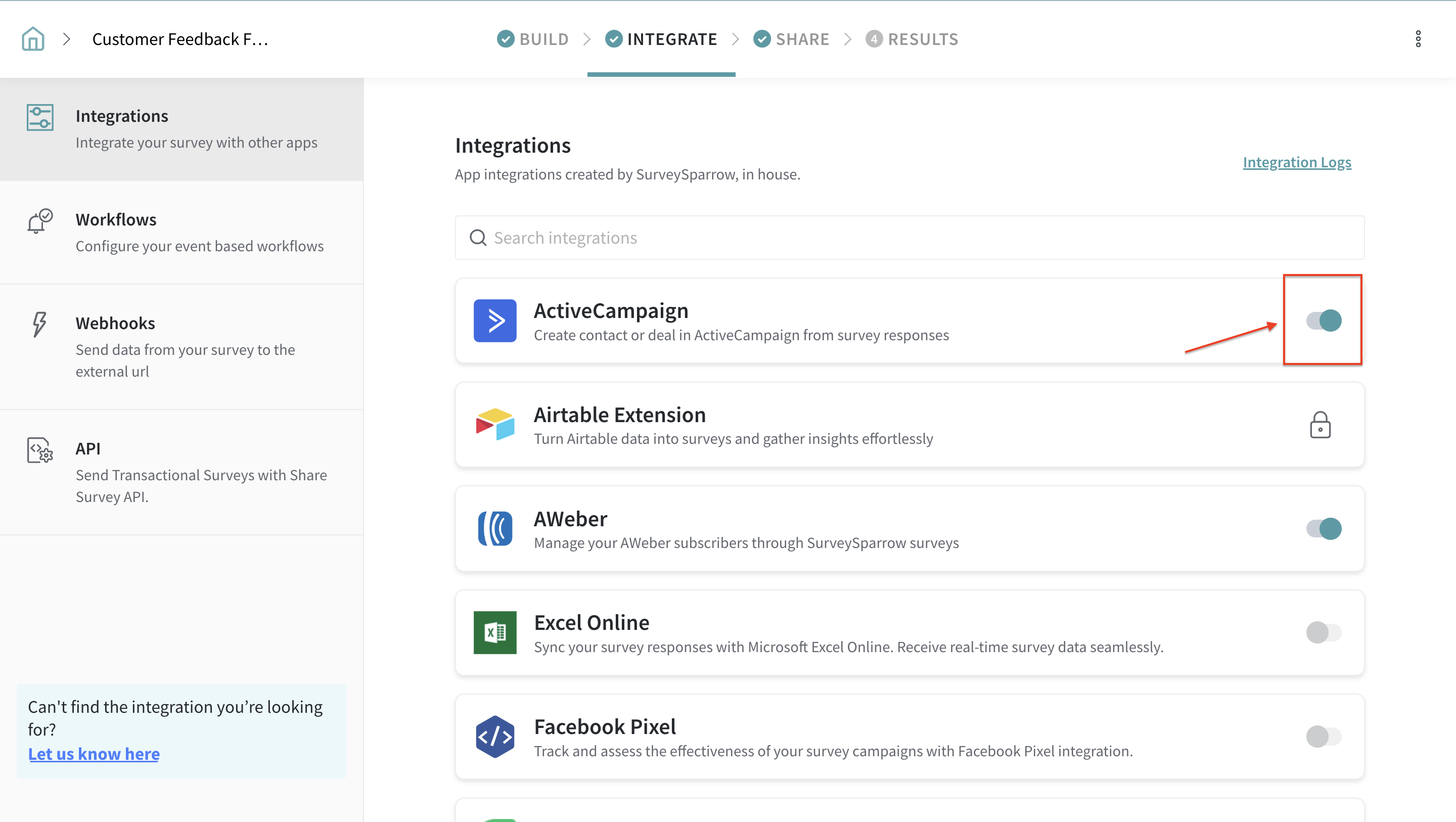Enable the Facebook Pixel integration toggle
The width and height of the screenshot is (1456, 822).
click(1323, 736)
